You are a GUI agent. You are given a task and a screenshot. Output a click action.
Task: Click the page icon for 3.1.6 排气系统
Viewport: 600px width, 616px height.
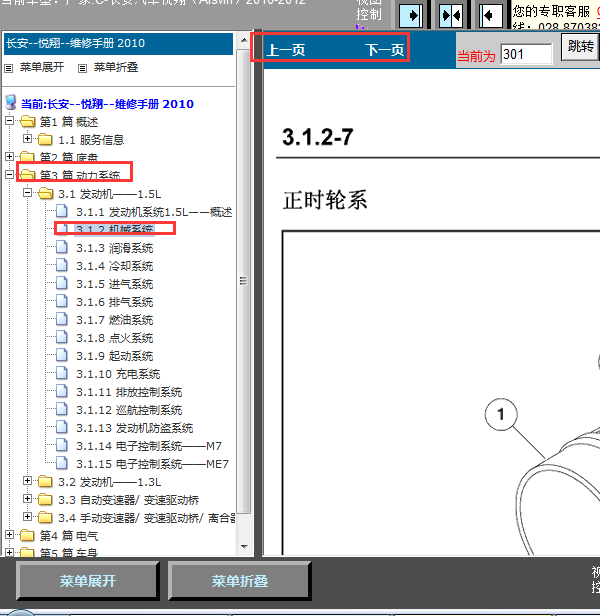[62, 301]
